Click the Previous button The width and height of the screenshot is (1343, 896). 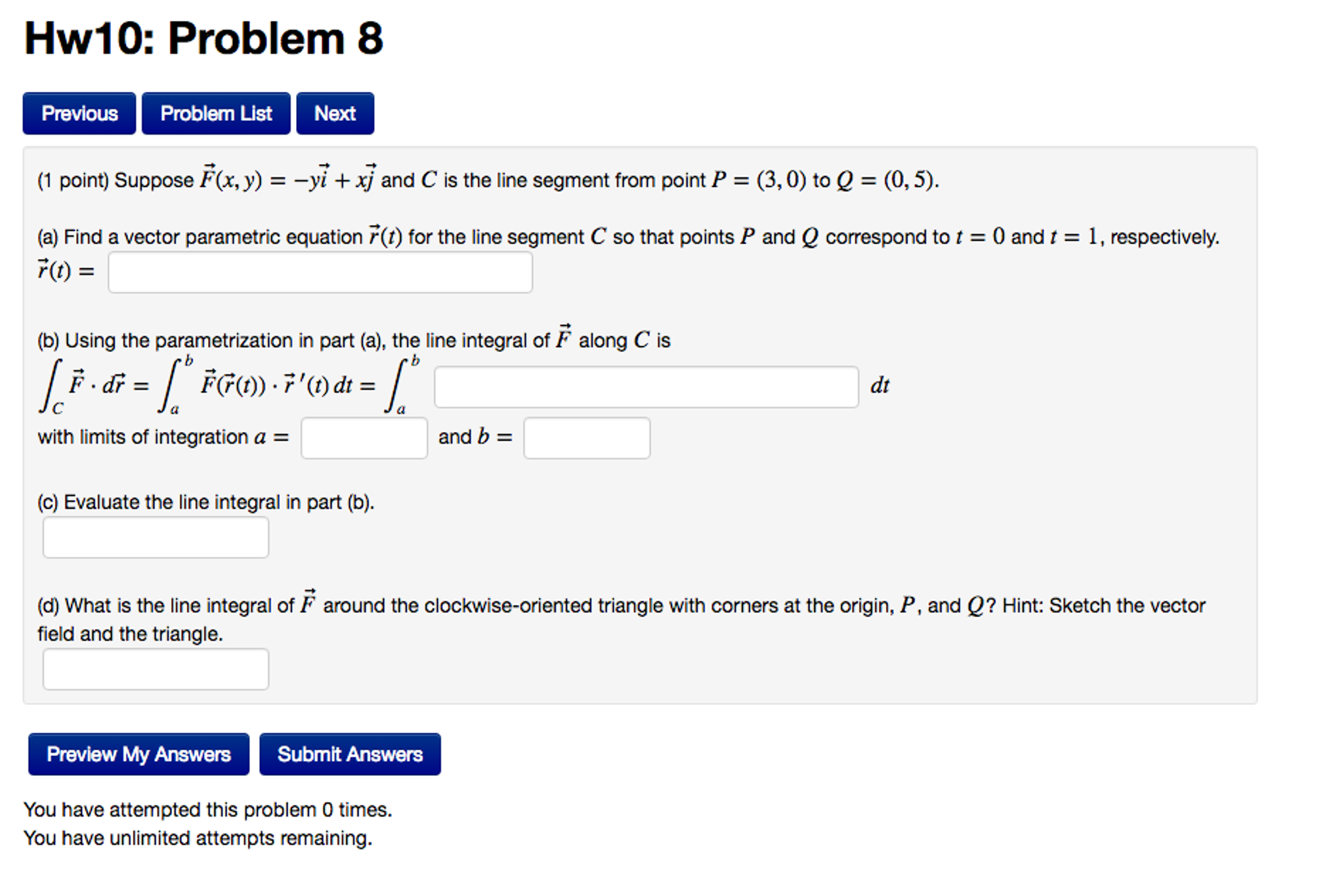(79, 114)
